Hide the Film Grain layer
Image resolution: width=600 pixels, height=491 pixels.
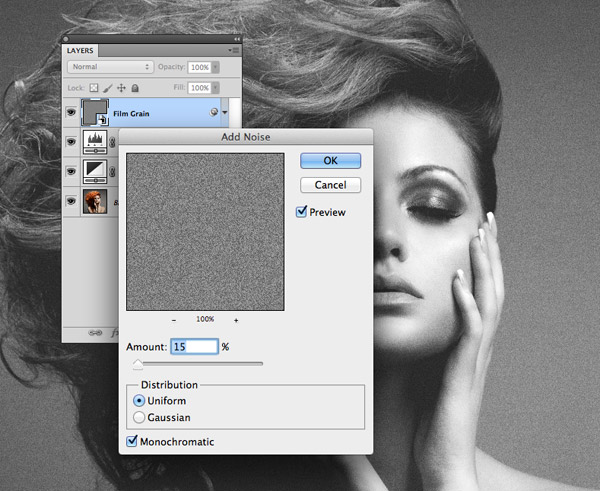point(71,112)
